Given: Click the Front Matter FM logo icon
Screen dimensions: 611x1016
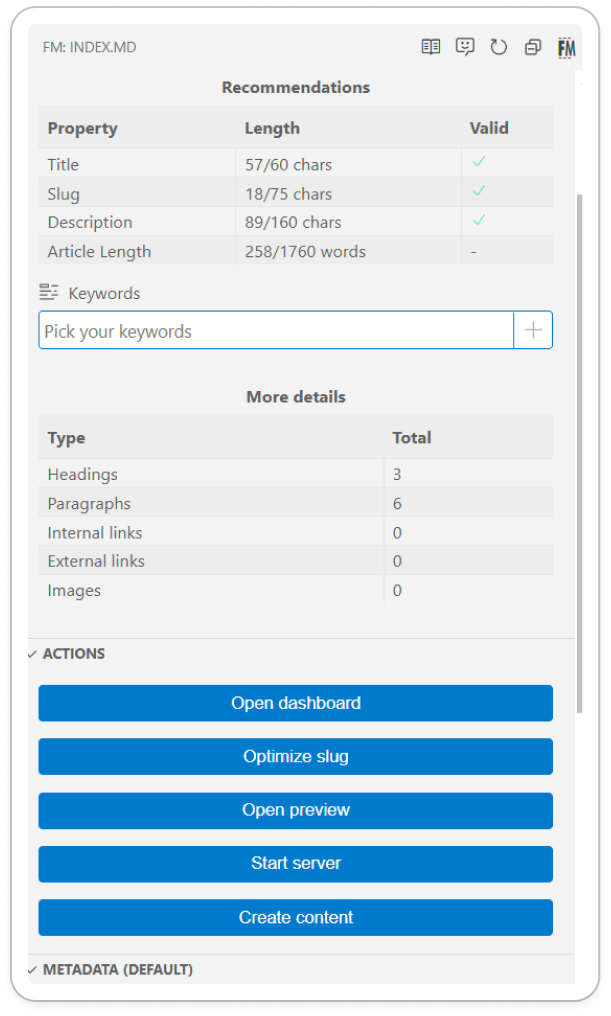Looking at the screenshot, I should coord(566,48).
